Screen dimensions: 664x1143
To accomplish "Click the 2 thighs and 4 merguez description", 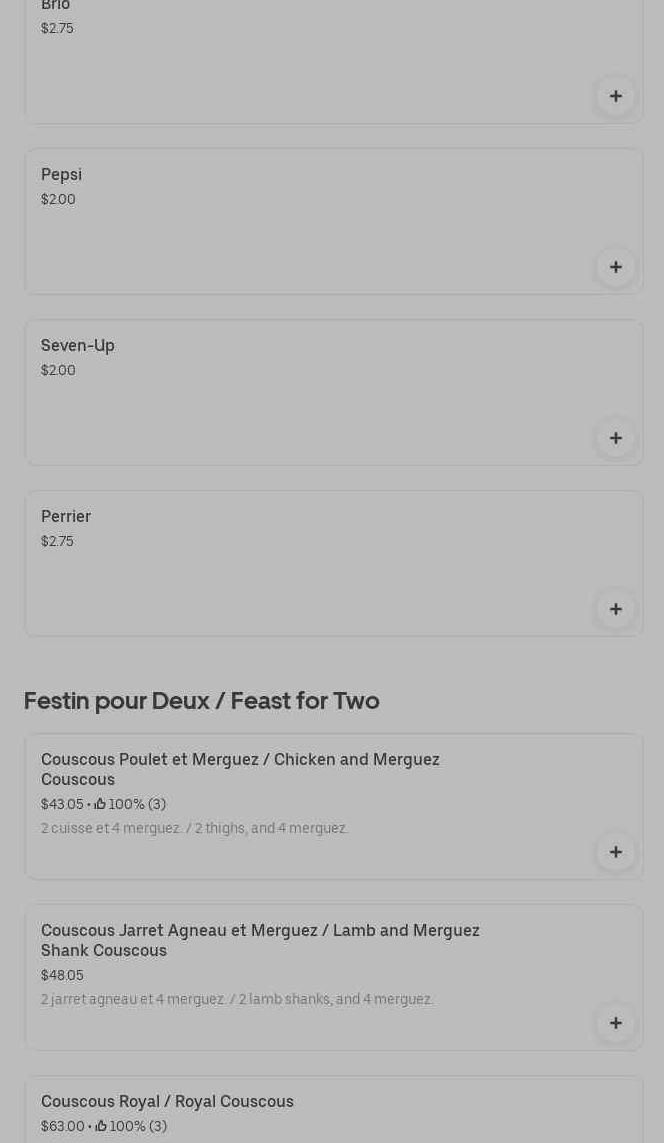I will tap(194, 829).
